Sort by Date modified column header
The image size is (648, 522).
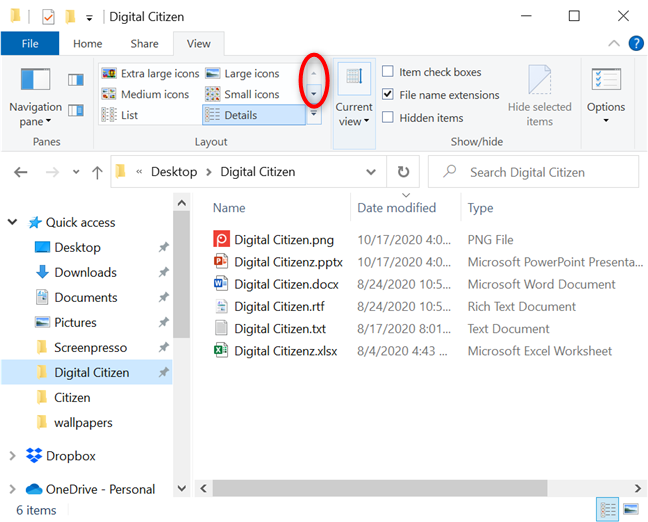coord(396,208)
